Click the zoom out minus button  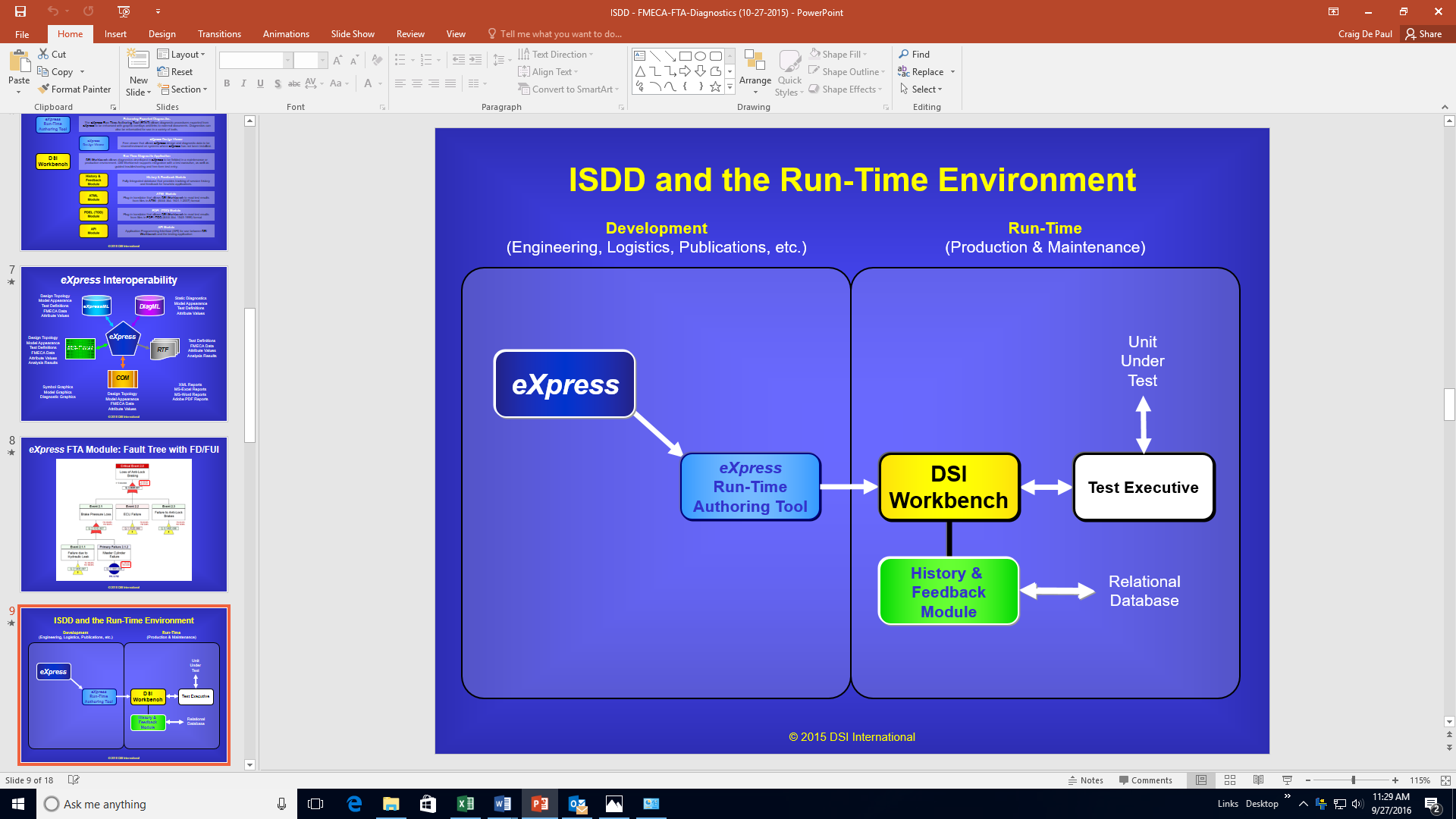pyautogui.click(x=1308, y=780)
